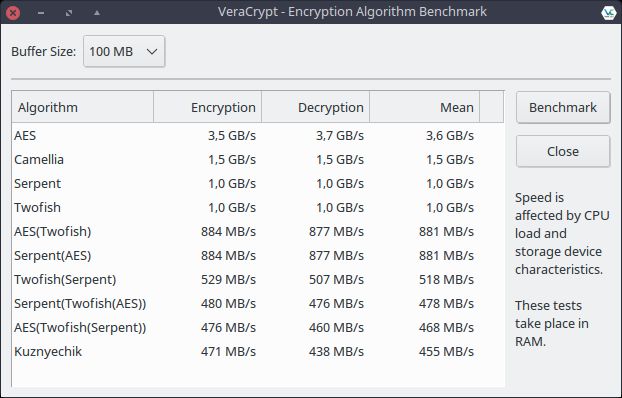Select the Twofish(Serpent) result row
The height and width of the screenshot is (398, 622).
coord(258,279)
